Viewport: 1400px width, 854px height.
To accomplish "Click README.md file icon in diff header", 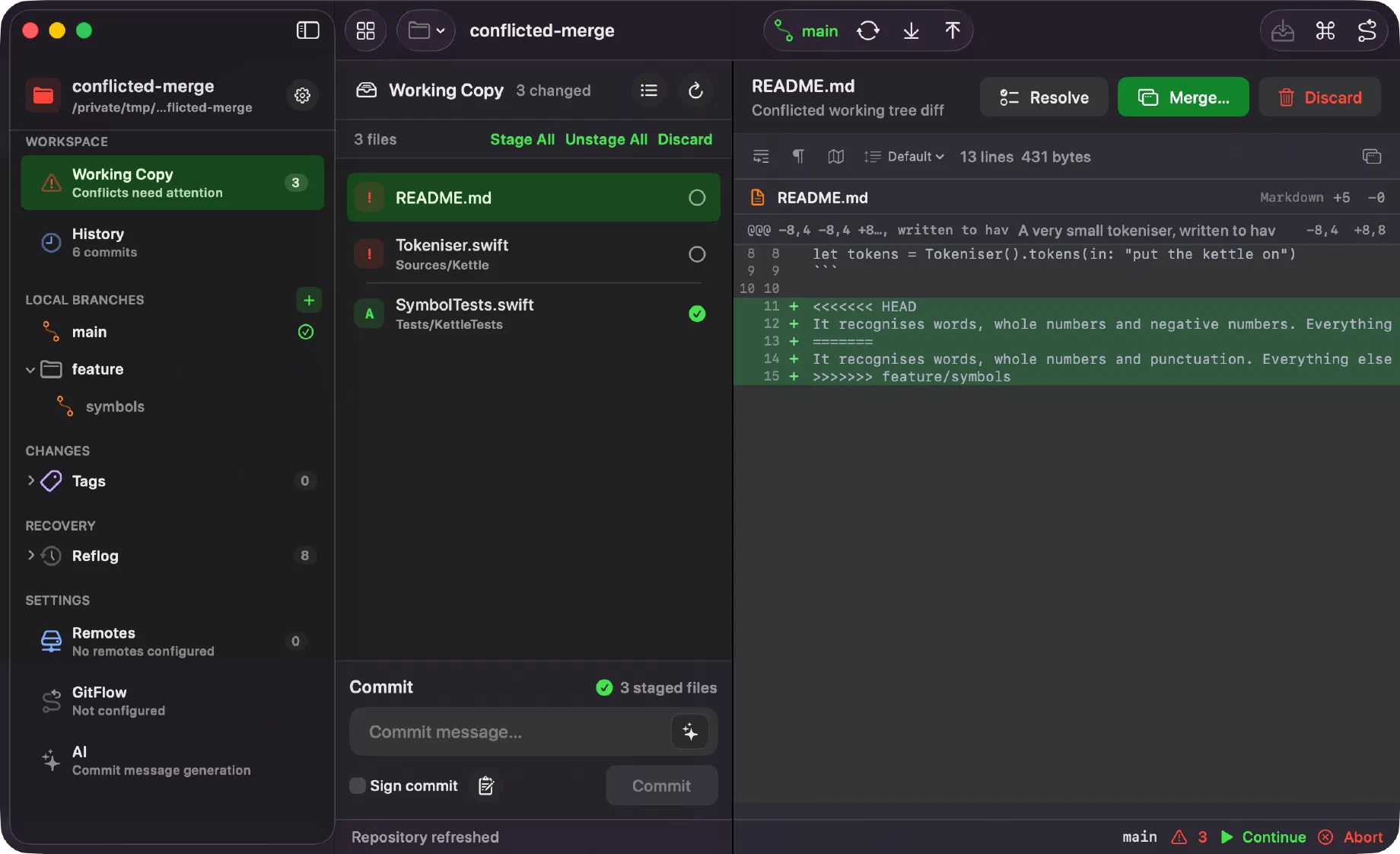I will tap(758, 198).
